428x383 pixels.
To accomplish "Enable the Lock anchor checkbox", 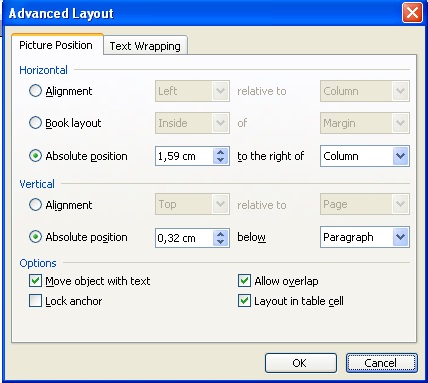I will click(35, 300).
